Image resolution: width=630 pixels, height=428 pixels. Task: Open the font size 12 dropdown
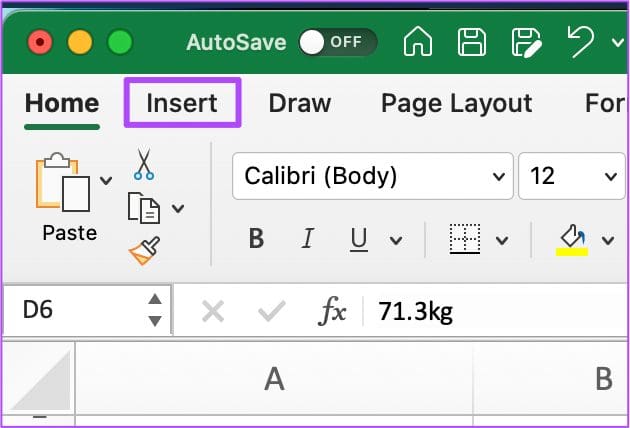[609, 177]
